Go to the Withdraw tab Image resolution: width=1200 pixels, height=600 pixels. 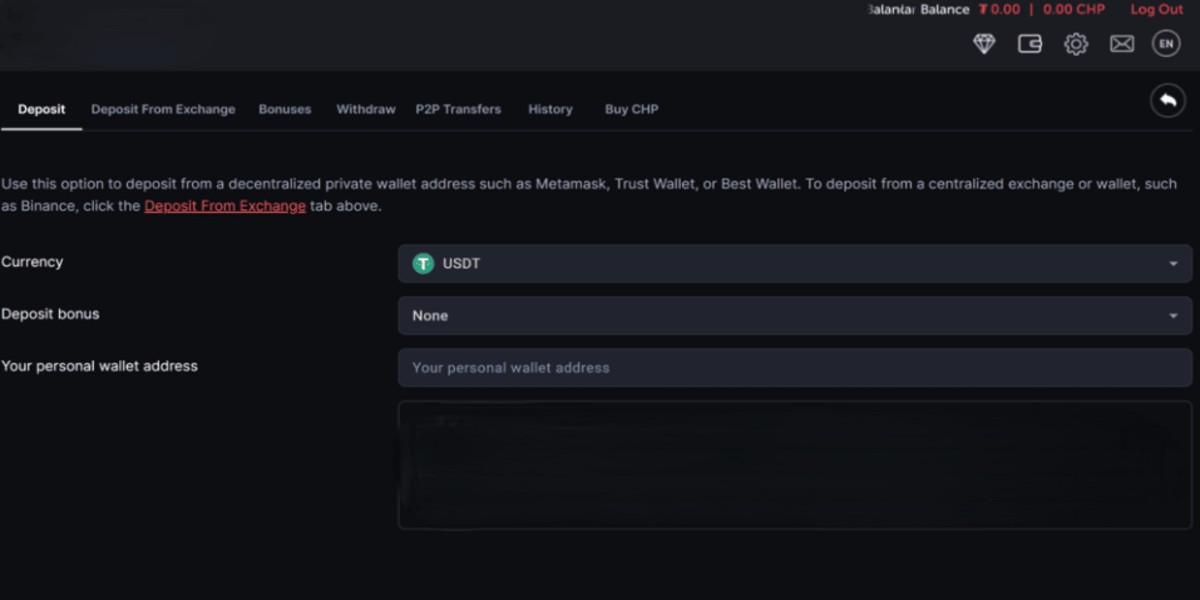click(366, 109)
